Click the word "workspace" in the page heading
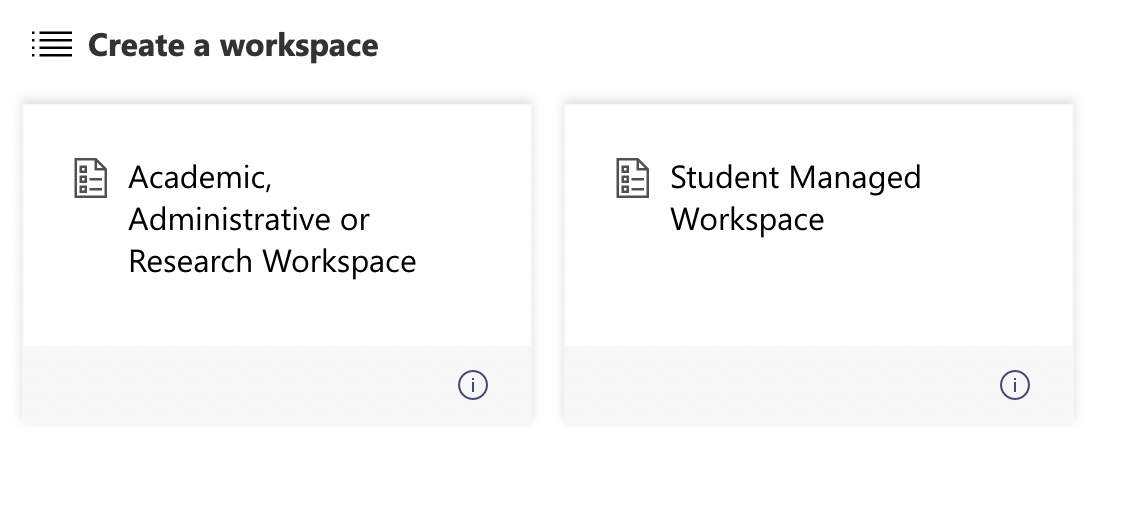The width and height of the screenshot is (1132, 522). pyautogui.click(x=299, y=45)
